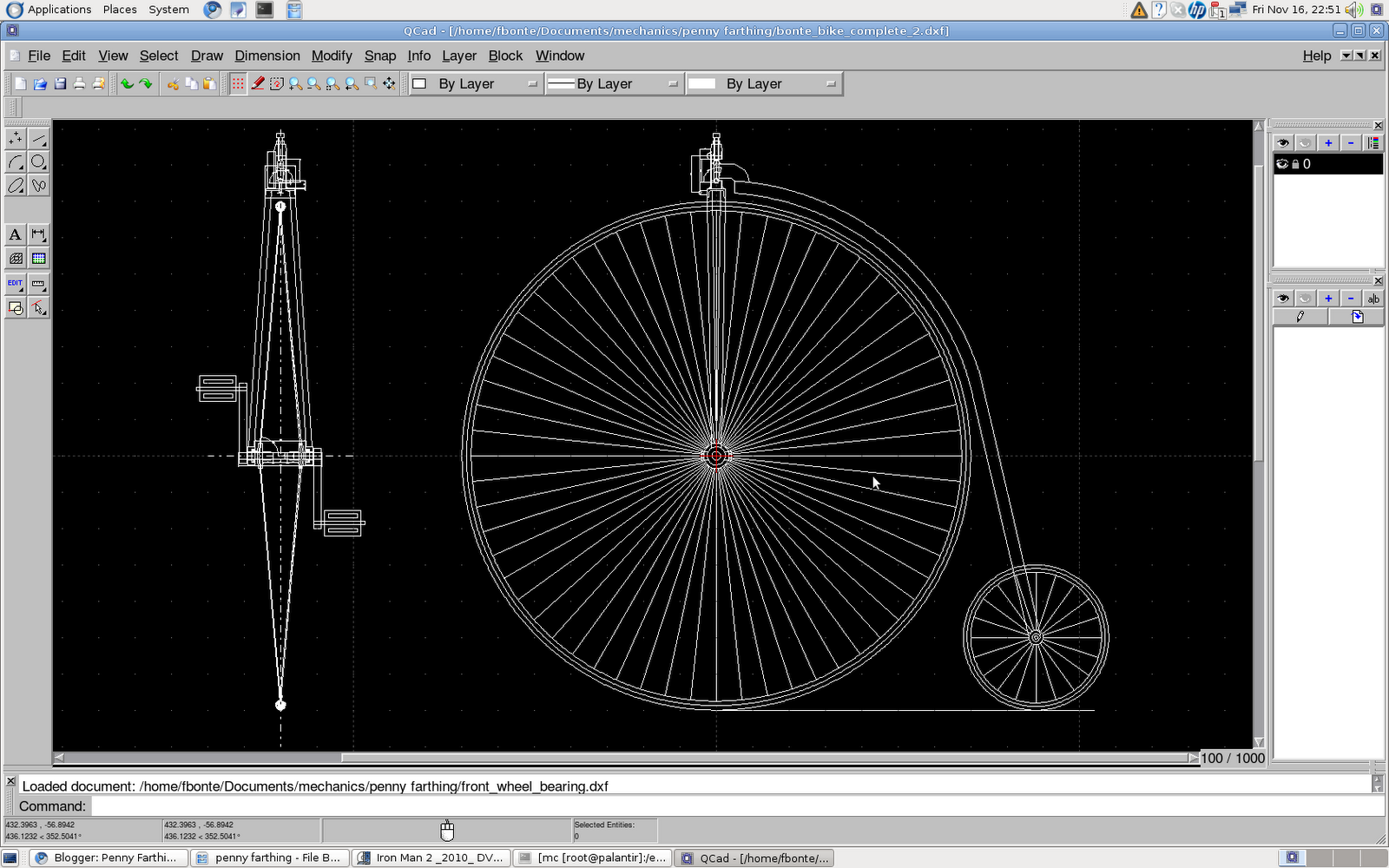1389x868 pixels.
Task: Toggle visibility of layer 0
Action: 1283,163
